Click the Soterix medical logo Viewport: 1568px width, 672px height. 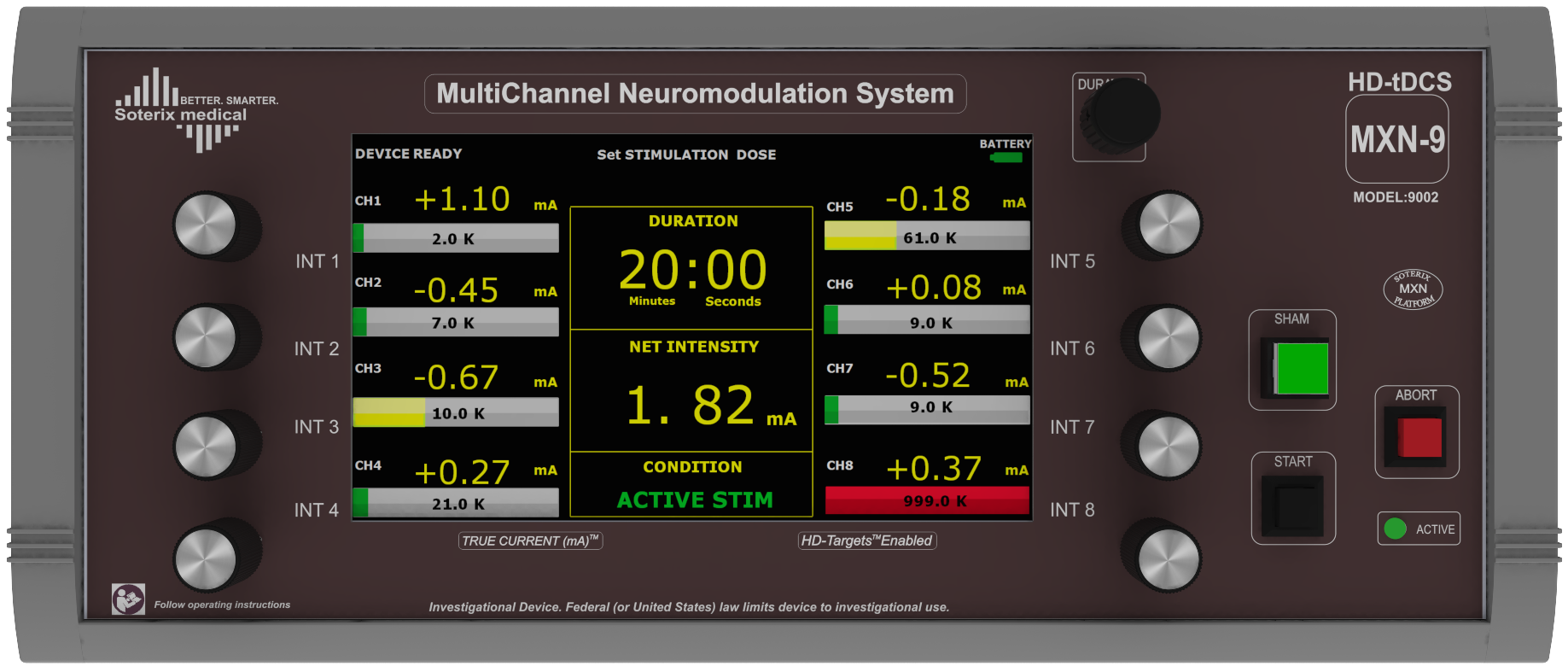197,111
